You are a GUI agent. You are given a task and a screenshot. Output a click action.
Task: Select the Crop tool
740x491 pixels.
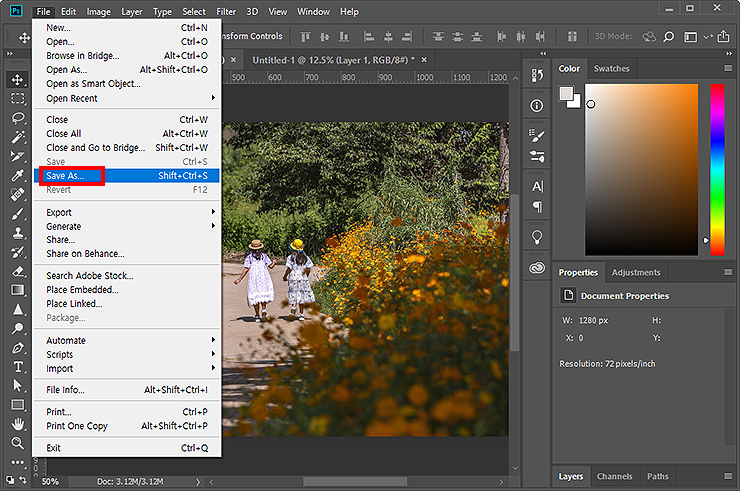pyautogui.click(x=17, y=156)
